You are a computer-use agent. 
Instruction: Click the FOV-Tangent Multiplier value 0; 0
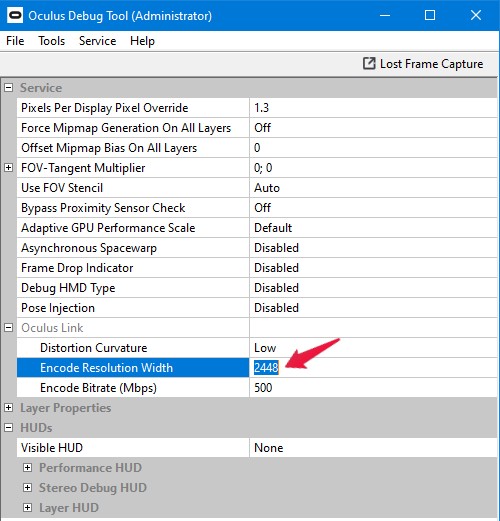pos(373,168)
